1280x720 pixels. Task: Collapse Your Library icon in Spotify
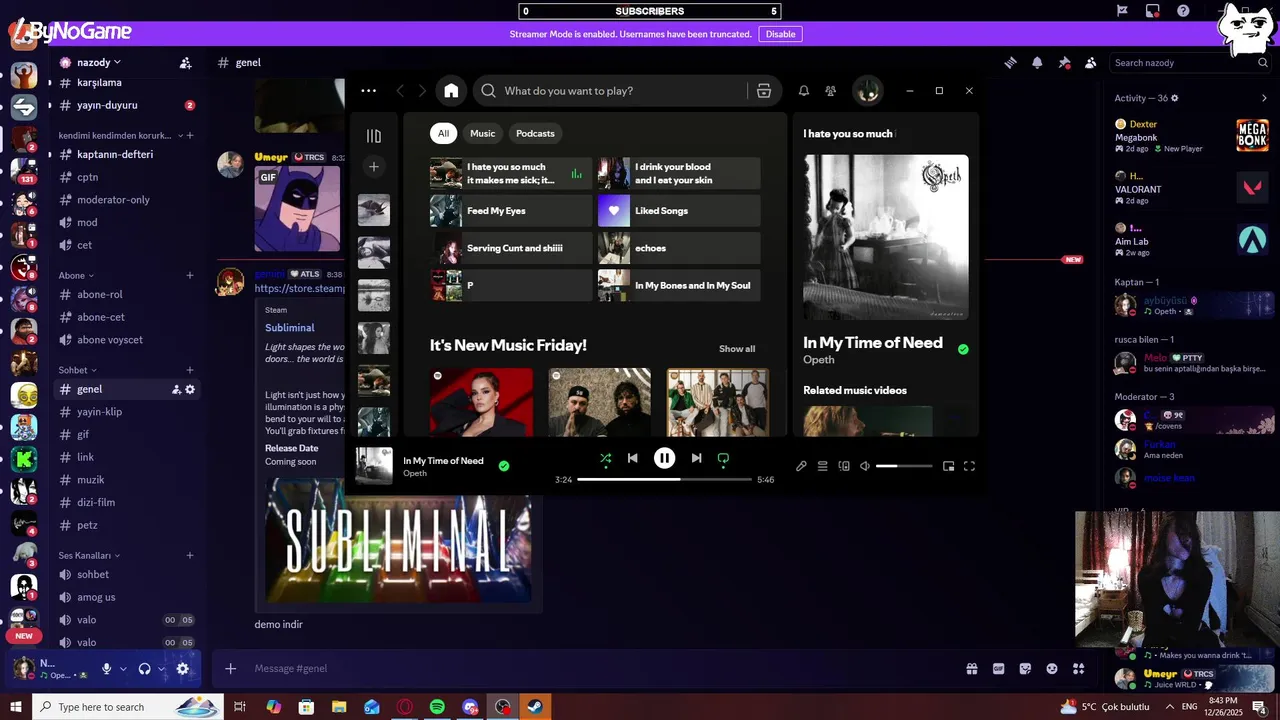374,136
